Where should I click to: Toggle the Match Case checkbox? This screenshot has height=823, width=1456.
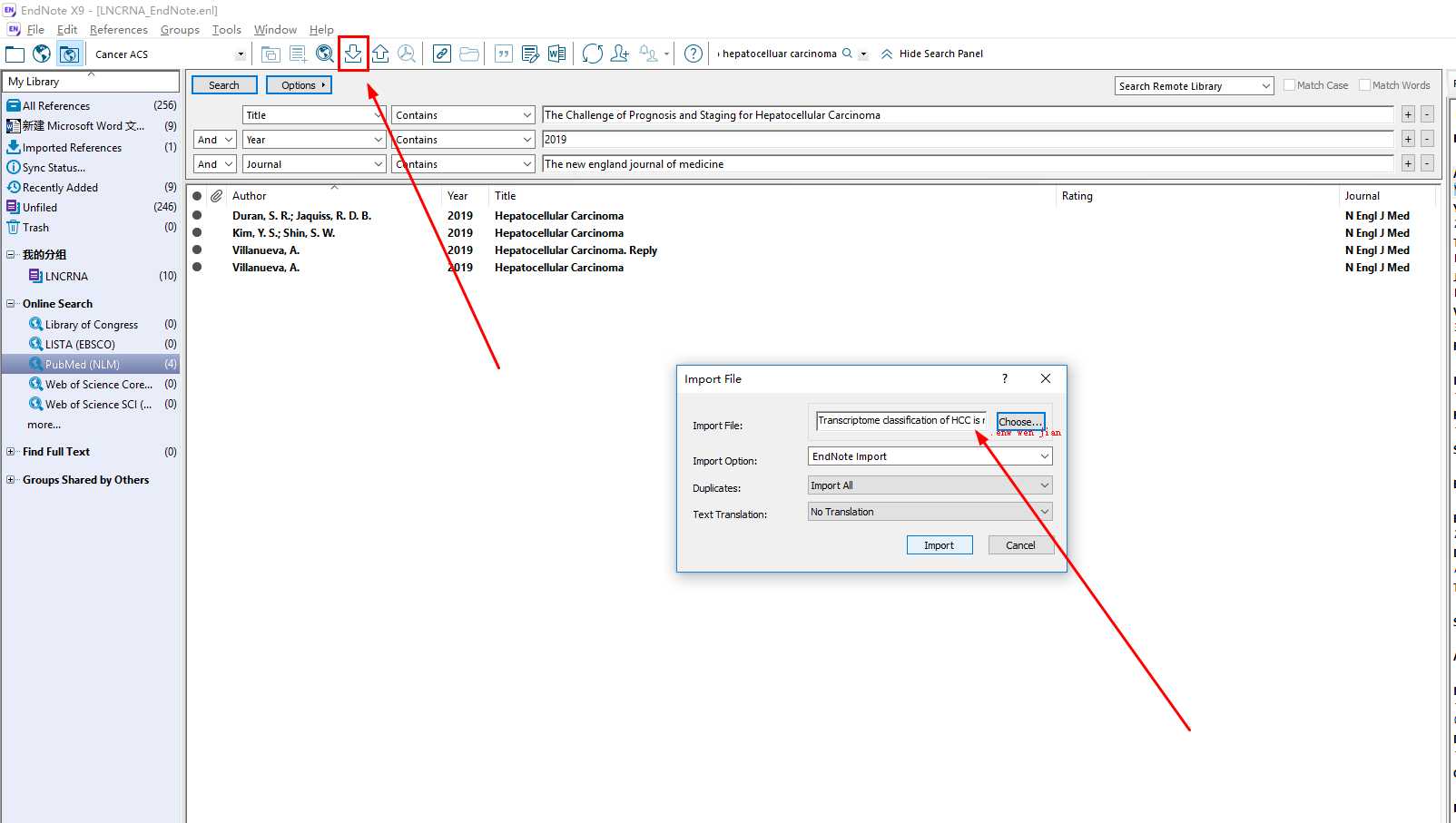[x=1289, y=85]
